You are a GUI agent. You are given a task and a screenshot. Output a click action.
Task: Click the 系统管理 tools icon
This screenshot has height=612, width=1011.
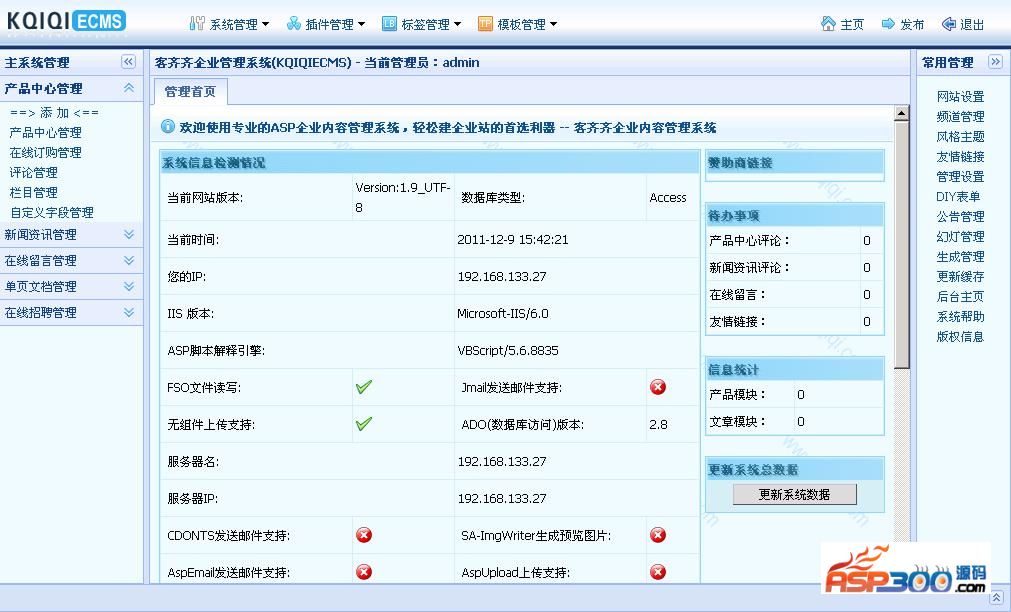pos(197,24)
